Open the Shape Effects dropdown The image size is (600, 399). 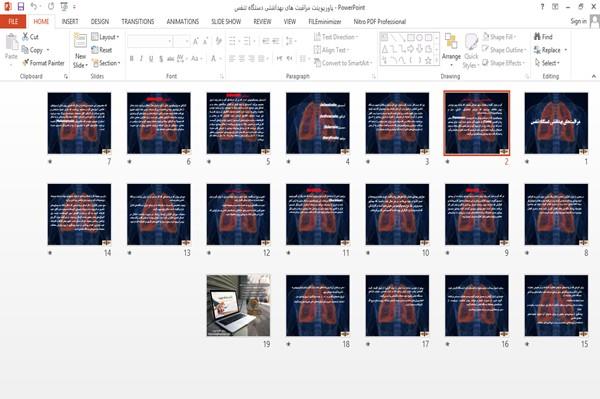point(503,63)
